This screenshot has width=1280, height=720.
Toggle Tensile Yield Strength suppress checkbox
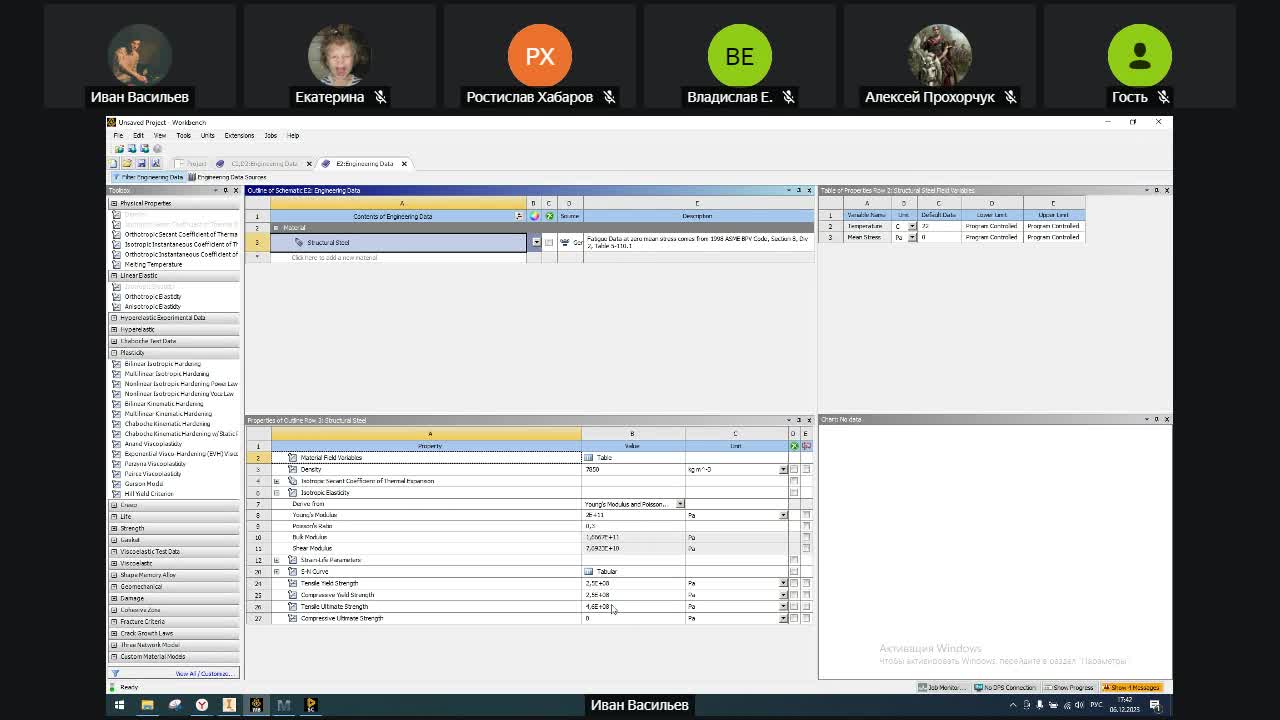coord(794,583)
